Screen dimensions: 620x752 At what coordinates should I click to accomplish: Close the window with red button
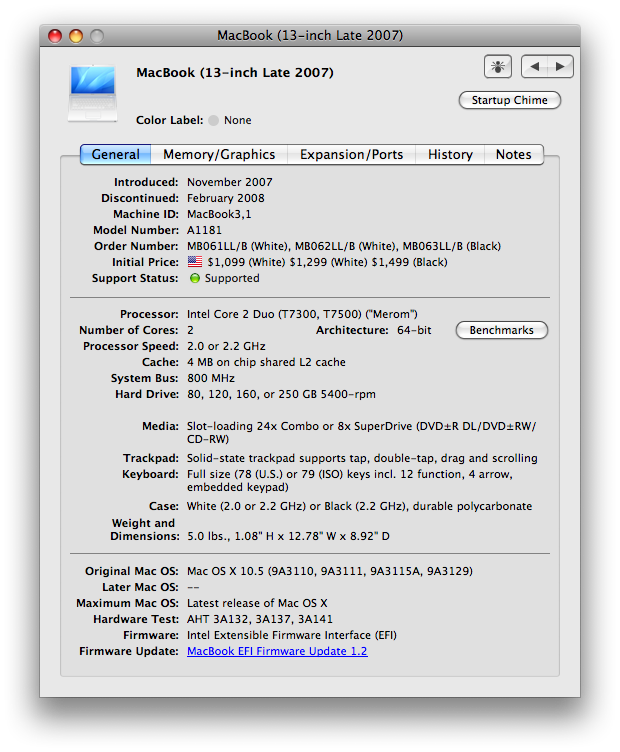[55, 36]
